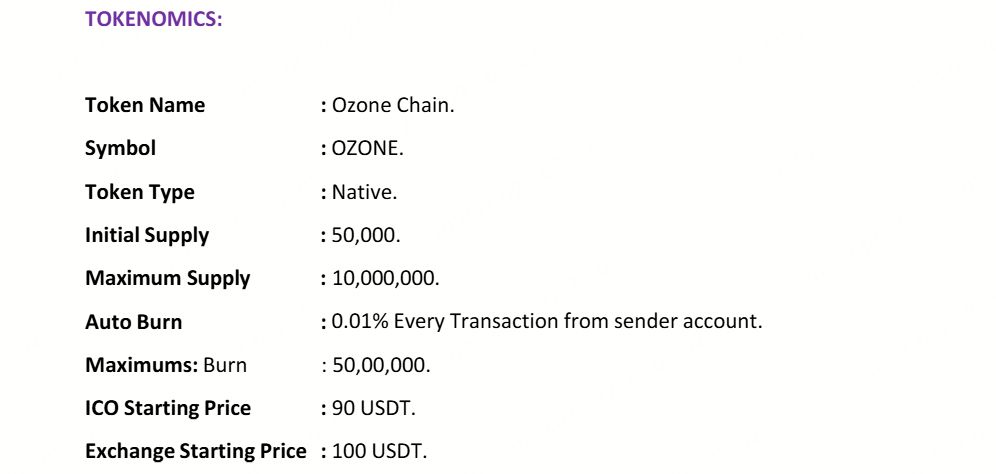Click the Initial Supply label

tap(147, 235)
